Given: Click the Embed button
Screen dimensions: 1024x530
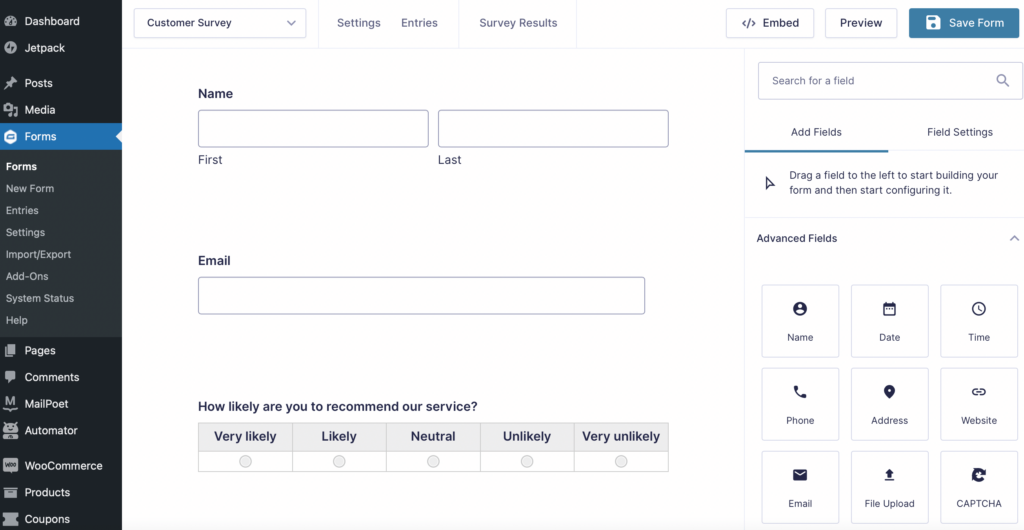Looking at the screenshot, I should [770, 23].
